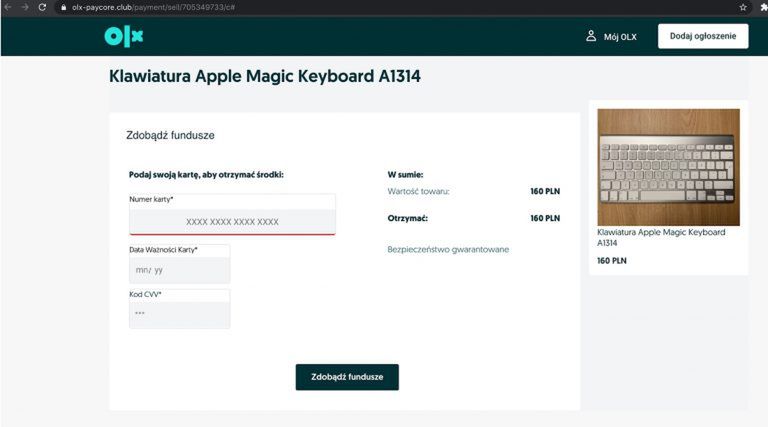Click the Bezpieczeństwo gwarantowane link

448,249
